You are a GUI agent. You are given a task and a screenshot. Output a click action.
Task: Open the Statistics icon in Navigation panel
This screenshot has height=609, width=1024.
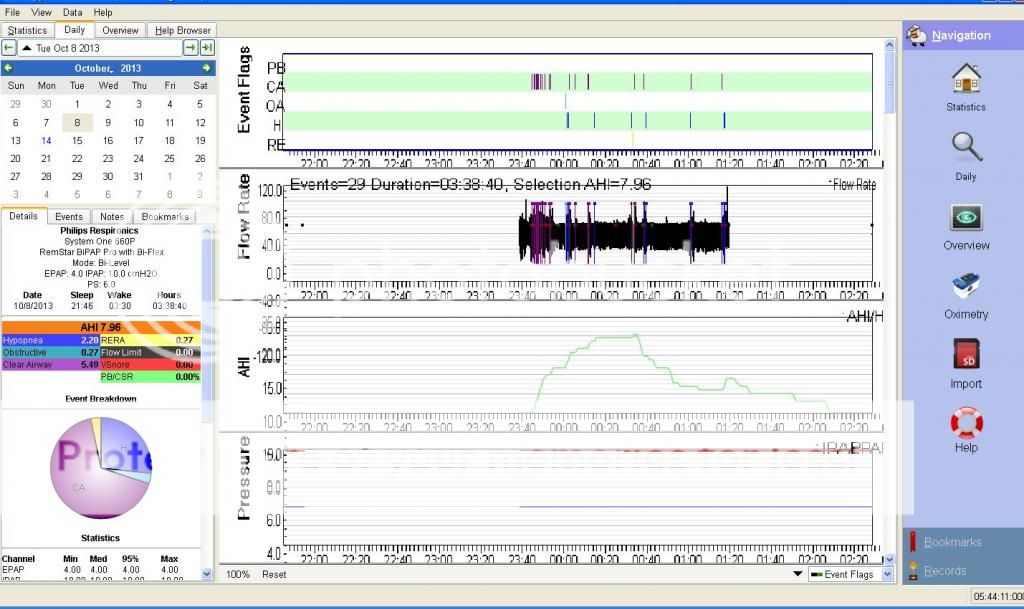tap(965, 80)
